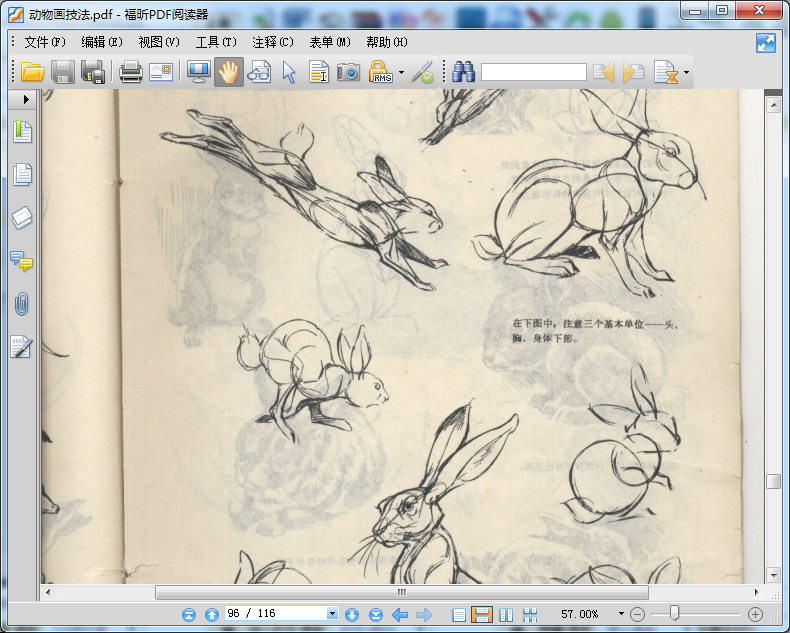Viewport: 790px width, 633px height.
Task: Click the Open file folder icon
Action: point(32,72)
